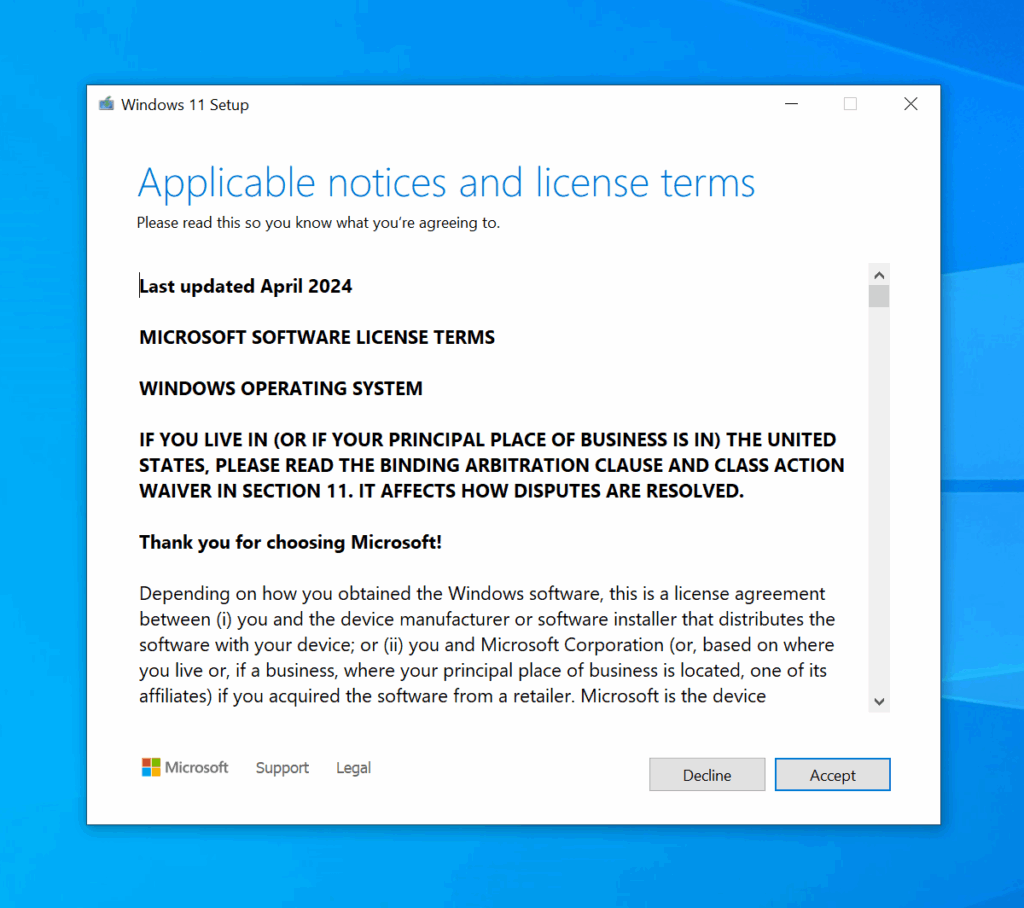Click 'Please read this so you know' subtitle
This screenshot has height=908, width=1024.
click(318, 223)
